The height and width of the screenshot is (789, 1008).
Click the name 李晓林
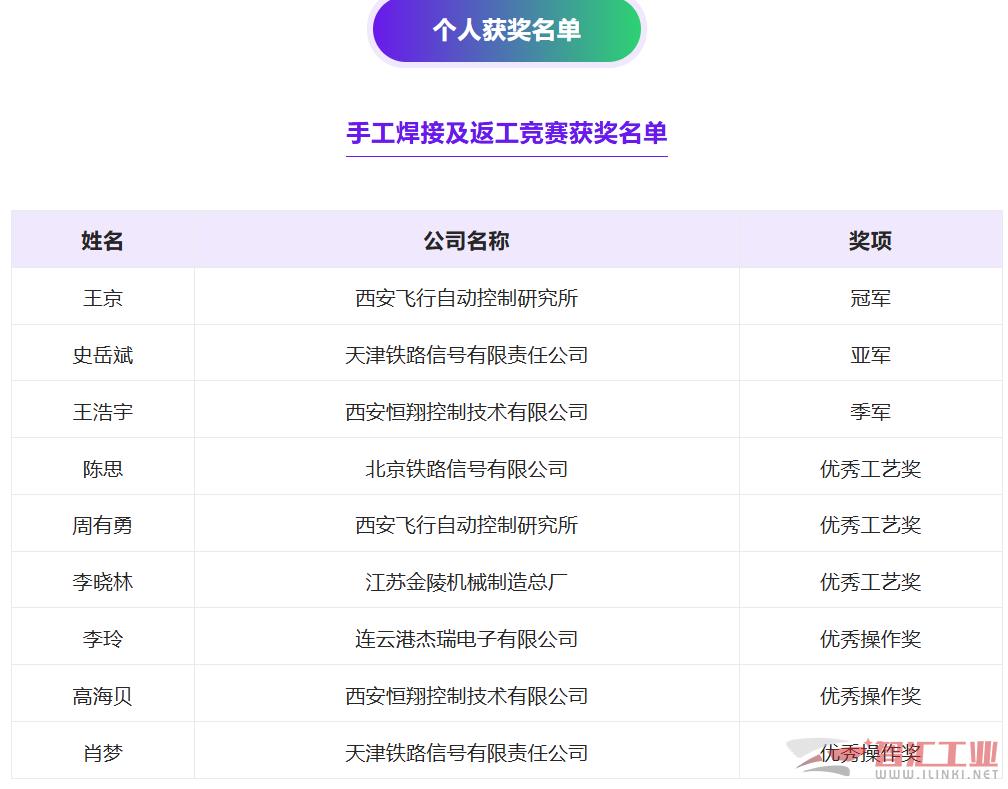[102, 582]
